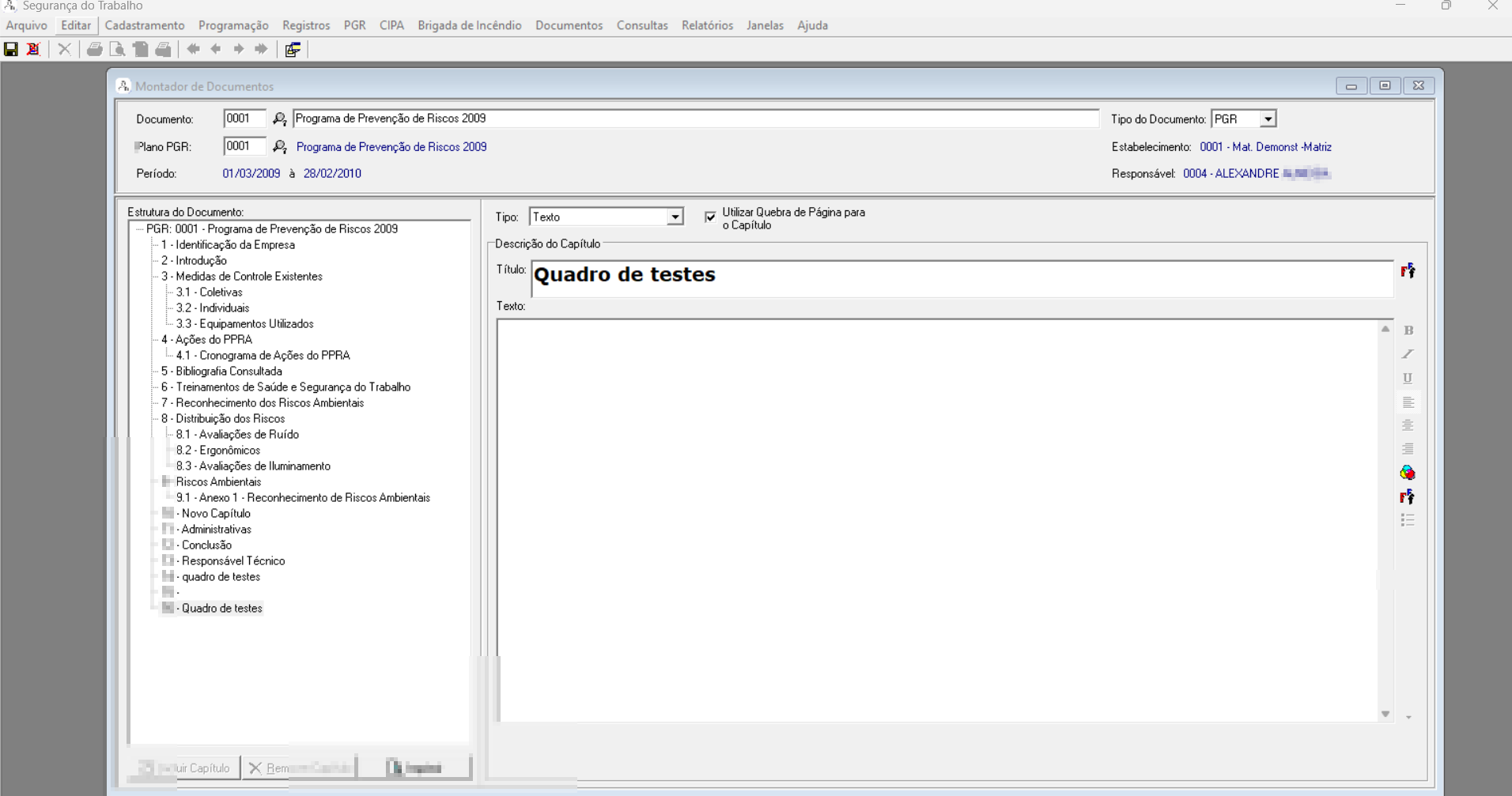Open the print preview icon
This screenshot has width=1512, height=796.
pos(117,49)
